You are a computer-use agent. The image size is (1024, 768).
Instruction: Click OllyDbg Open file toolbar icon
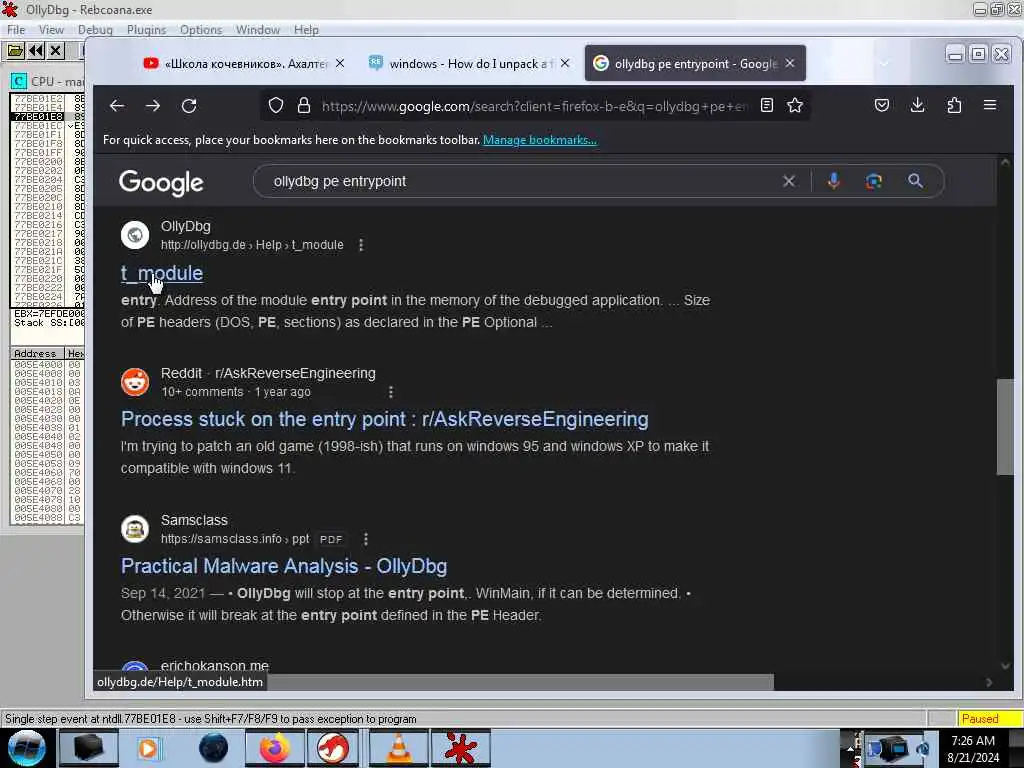coord(15,50)
